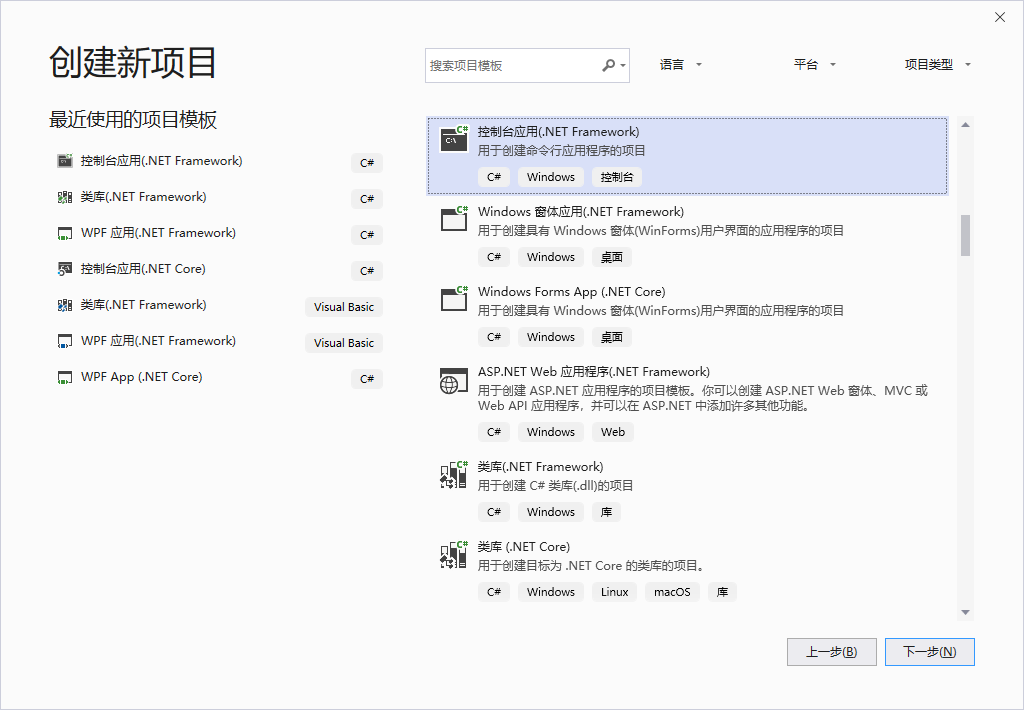Select 类库(.NET Framework) title in template list

pos(540,466)
